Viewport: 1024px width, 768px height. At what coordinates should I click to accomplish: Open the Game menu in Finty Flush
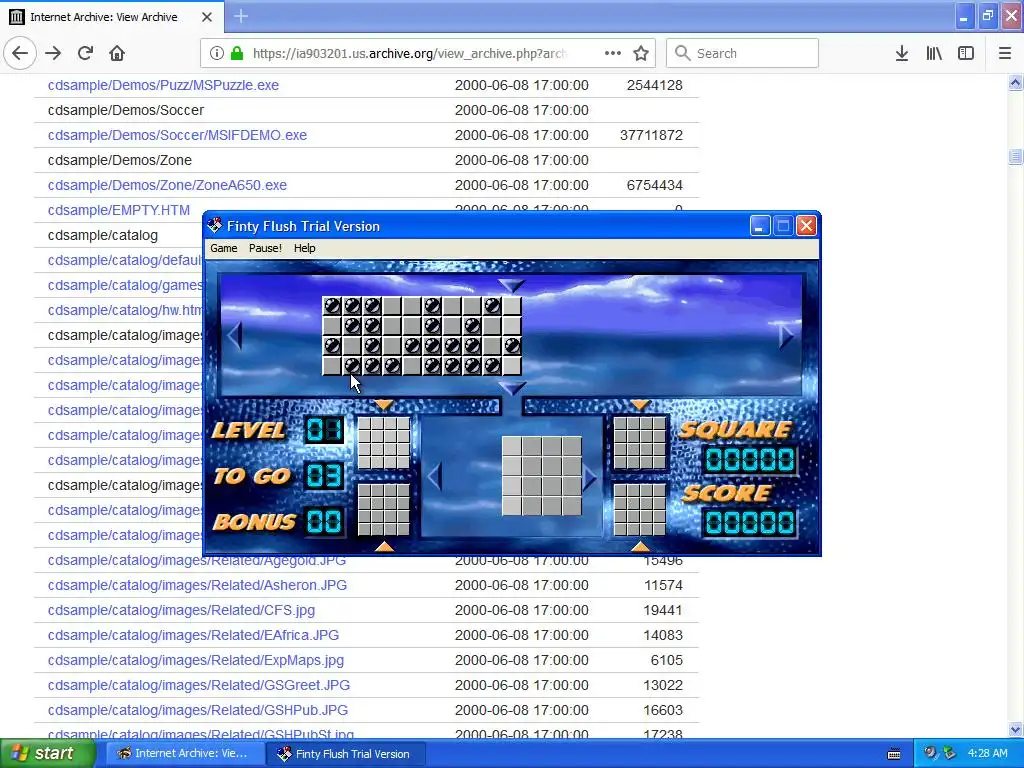(x=223, y=248)
